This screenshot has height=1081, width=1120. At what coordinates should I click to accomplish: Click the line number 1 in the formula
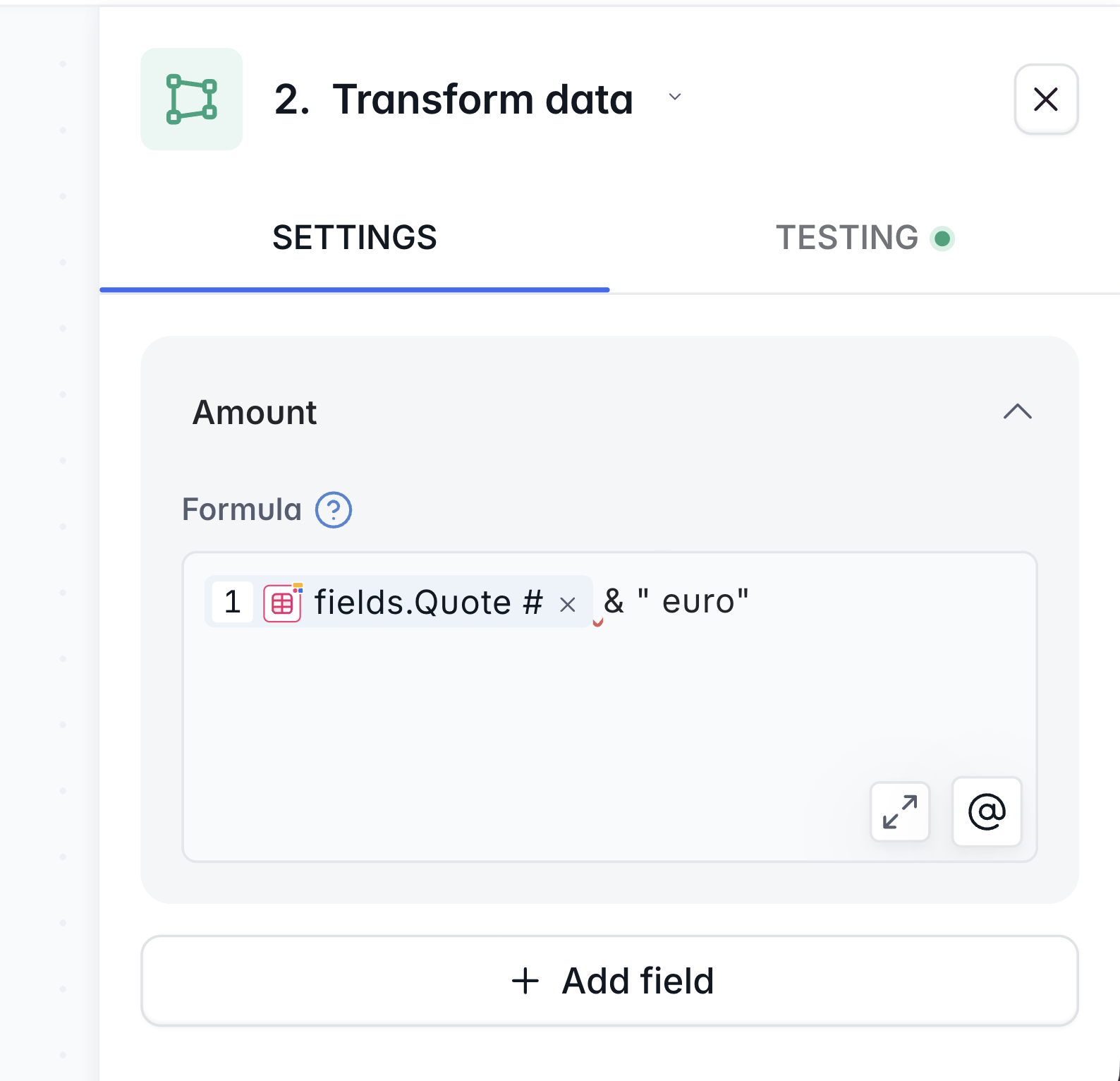(x=233, y=603)
